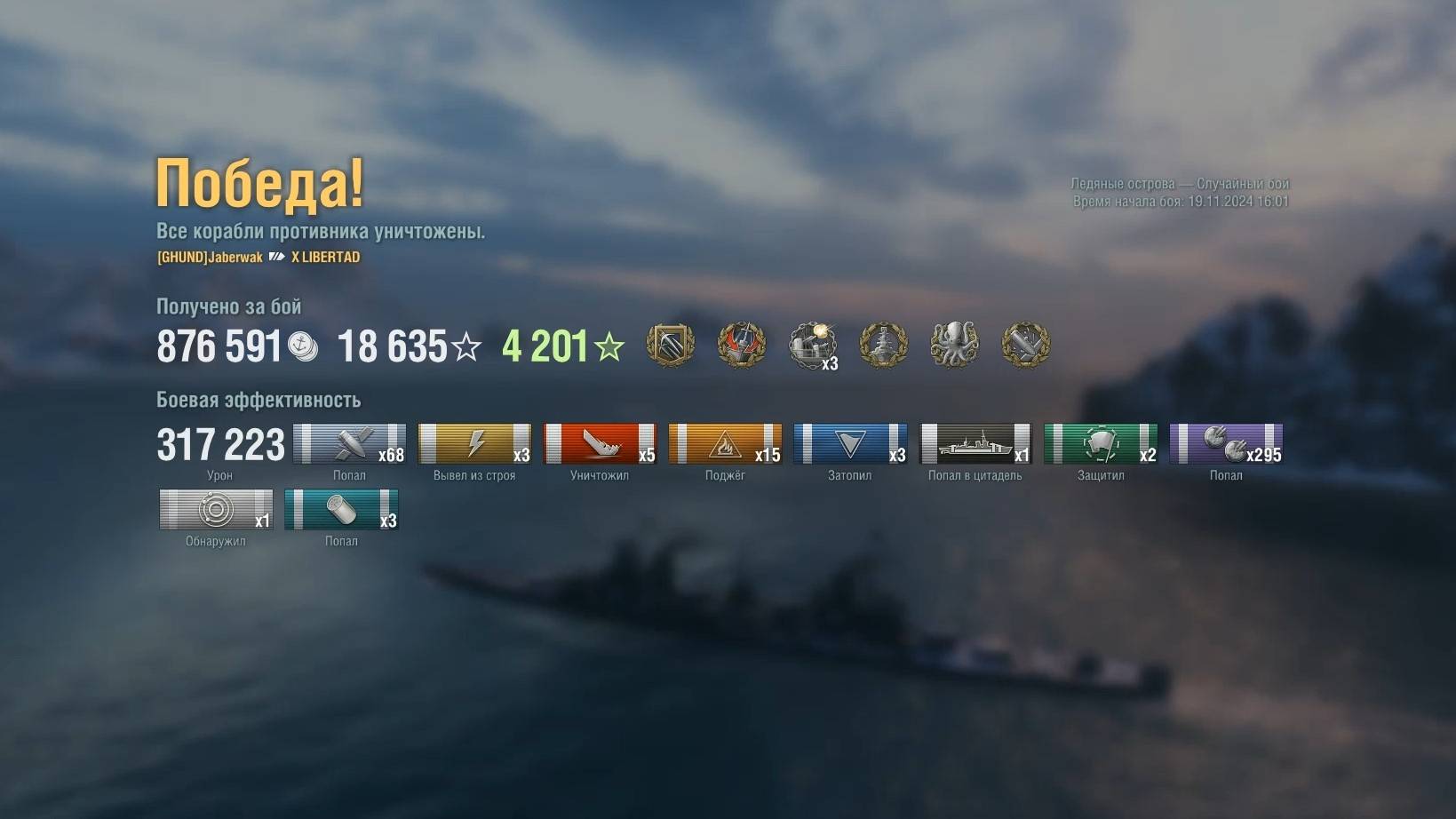Click the green Защитил x2 ribbon

1101,443
